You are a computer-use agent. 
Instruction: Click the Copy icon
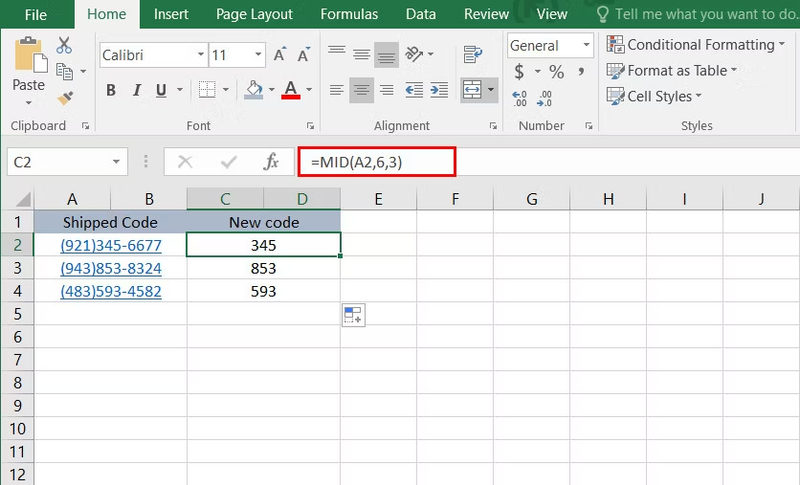pos(64,71)
